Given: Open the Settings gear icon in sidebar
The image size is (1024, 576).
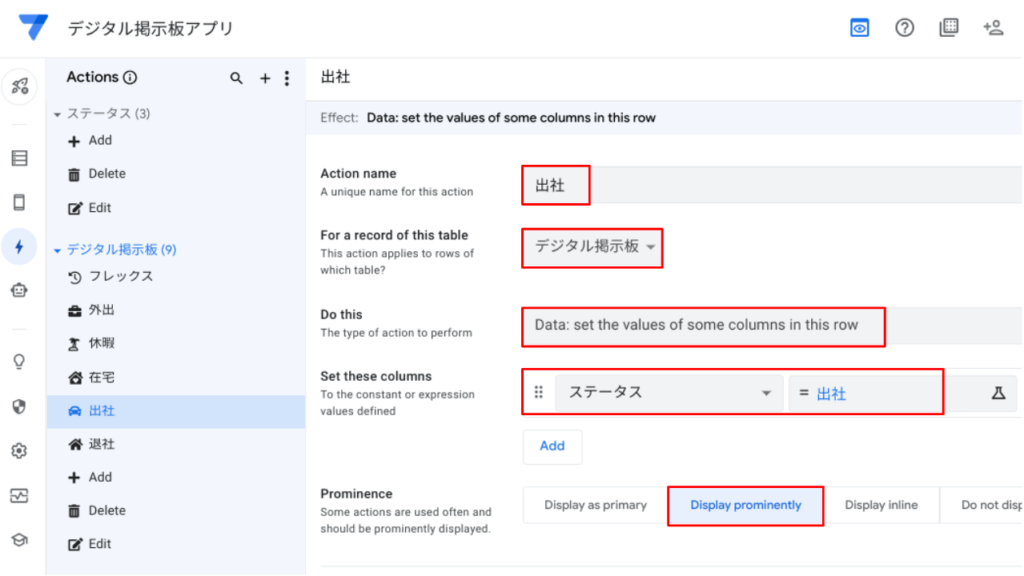Looking at the screenshot, I should 20,451.
